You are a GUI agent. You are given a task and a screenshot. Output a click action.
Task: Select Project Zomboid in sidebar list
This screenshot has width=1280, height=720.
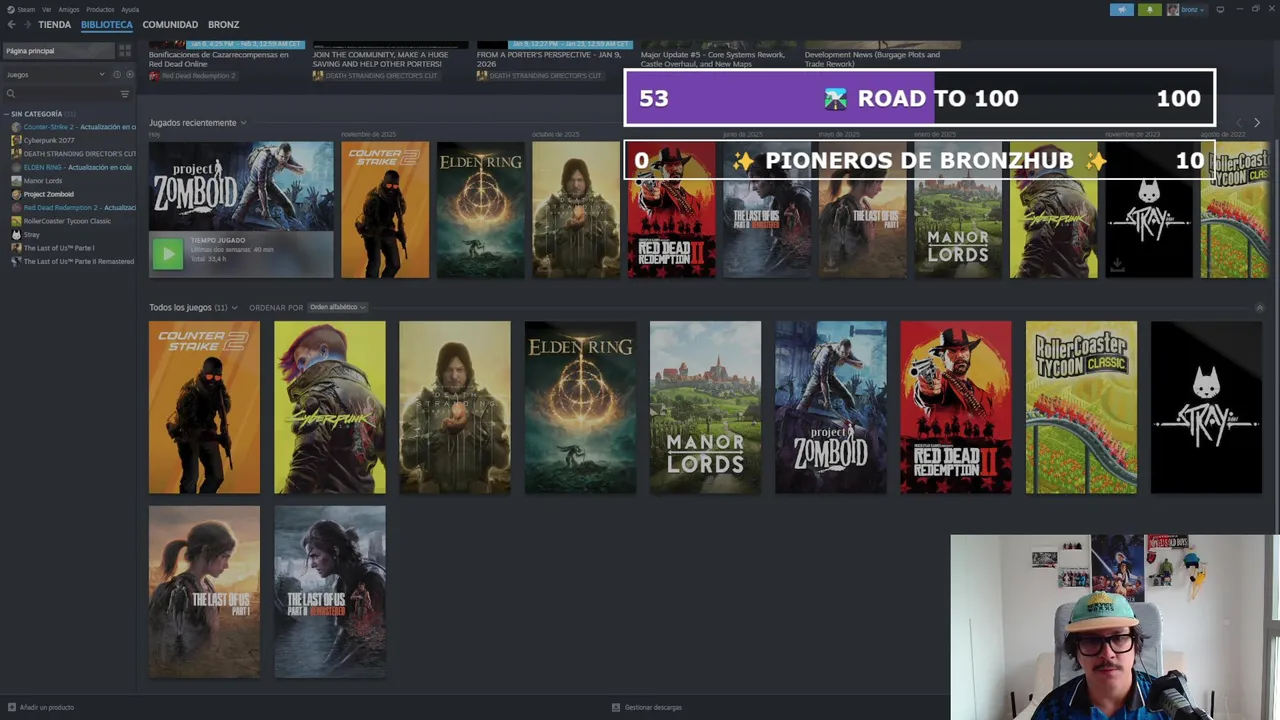(x=49, y=194)
